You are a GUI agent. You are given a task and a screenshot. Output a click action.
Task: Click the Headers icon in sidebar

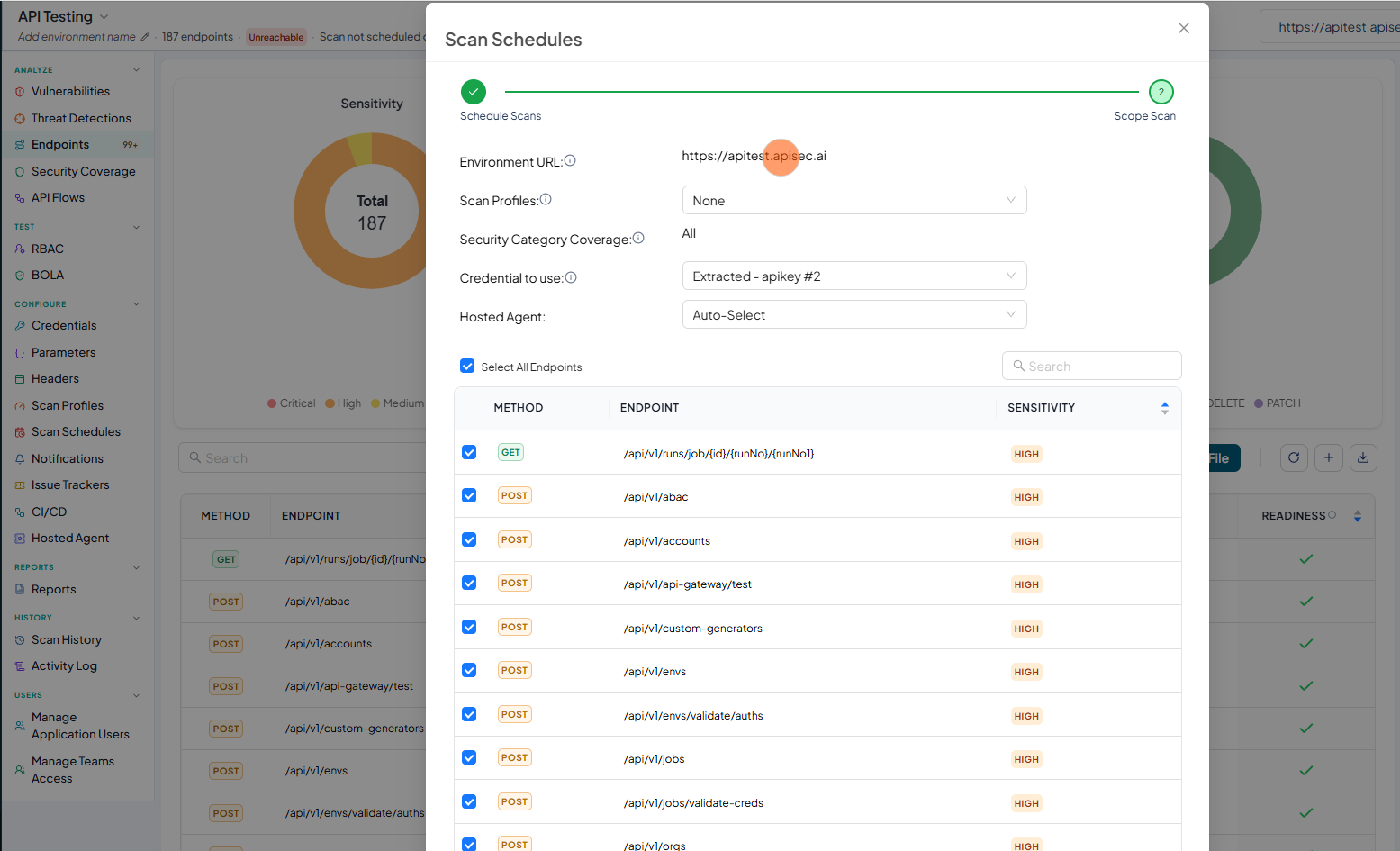click(20, 379)
